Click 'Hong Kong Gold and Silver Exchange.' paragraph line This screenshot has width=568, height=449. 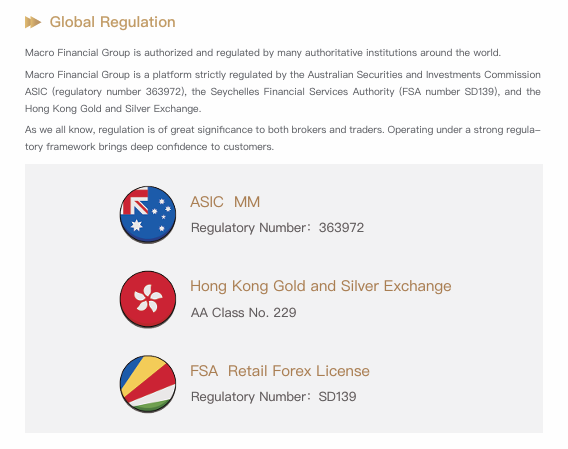point(113,109)
